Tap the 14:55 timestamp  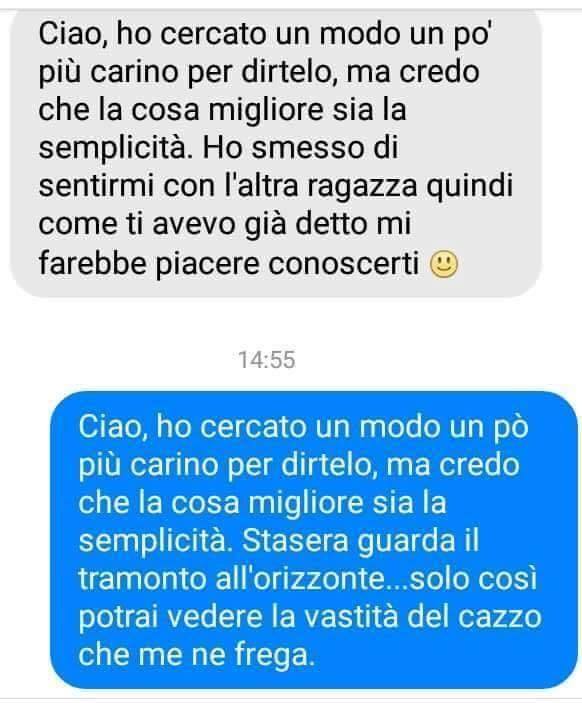pos(267,360)
